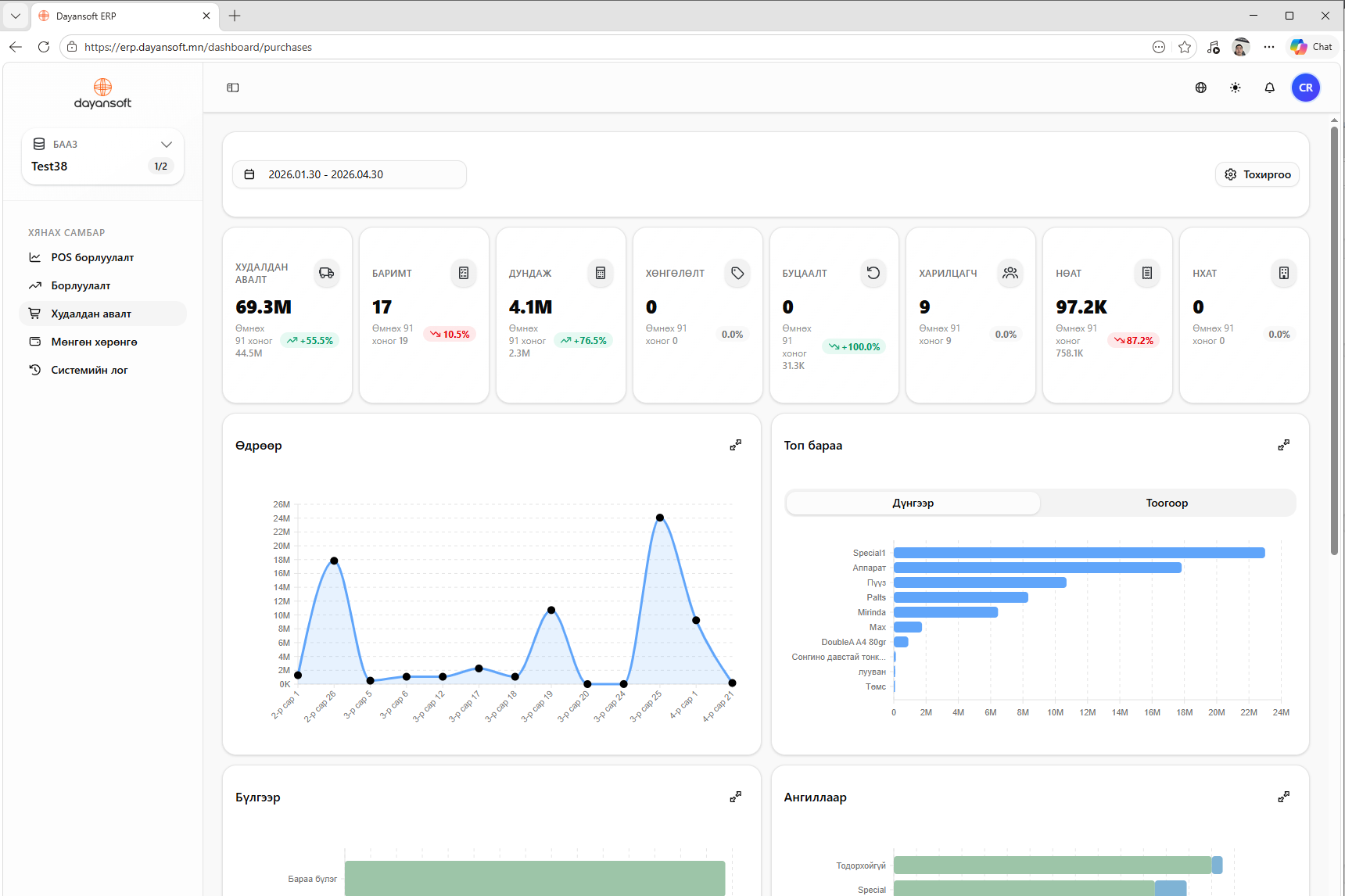Open the language globe icon
Screen dimensions: 1345x896
click(x=1201, y=88)
